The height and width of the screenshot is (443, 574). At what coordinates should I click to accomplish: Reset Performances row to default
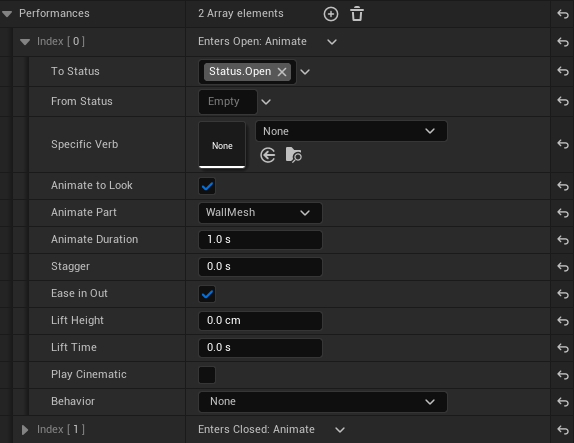pos(563,14)
